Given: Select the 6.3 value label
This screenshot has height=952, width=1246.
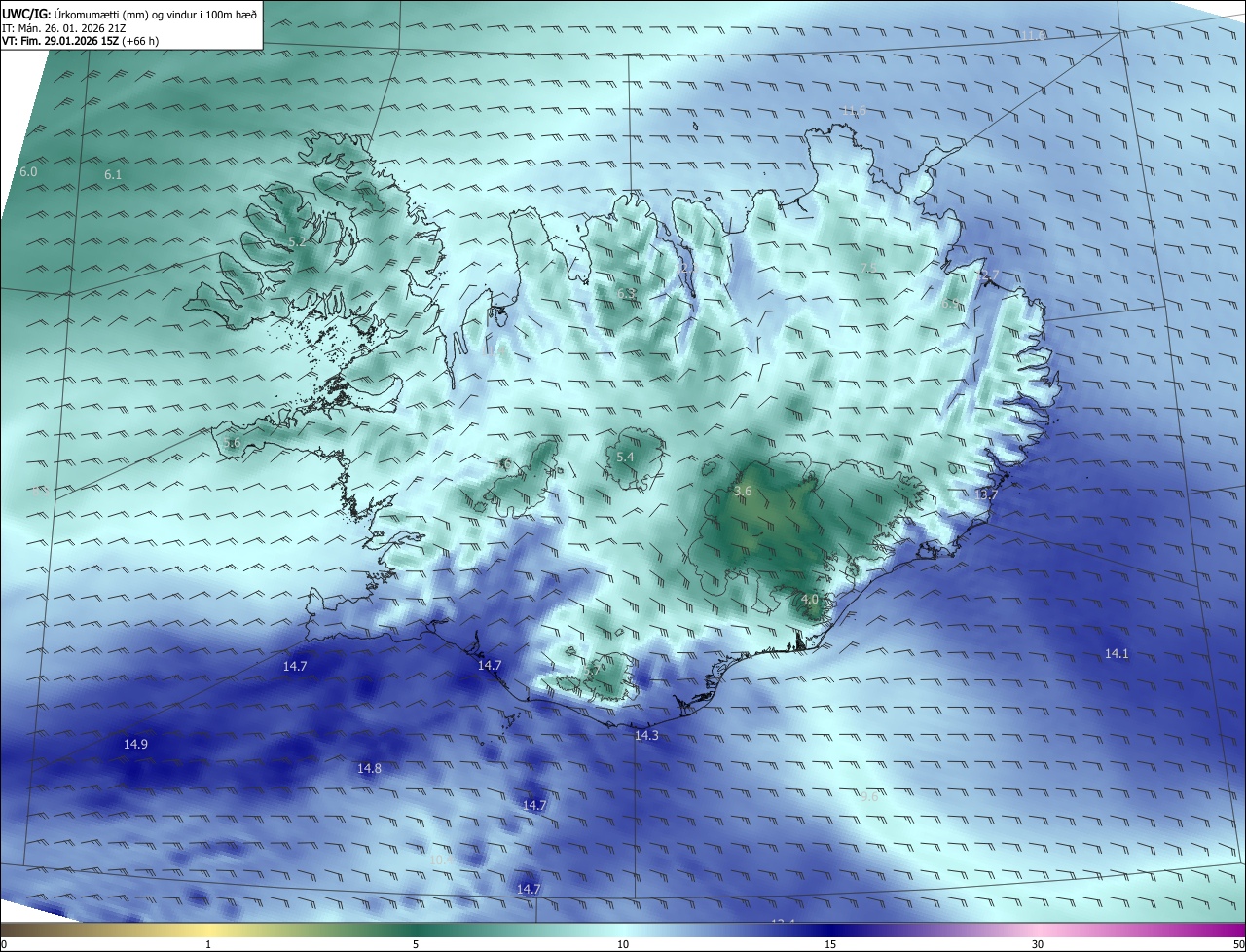Looking at the screenshot, I should click(x=626, y=294).
